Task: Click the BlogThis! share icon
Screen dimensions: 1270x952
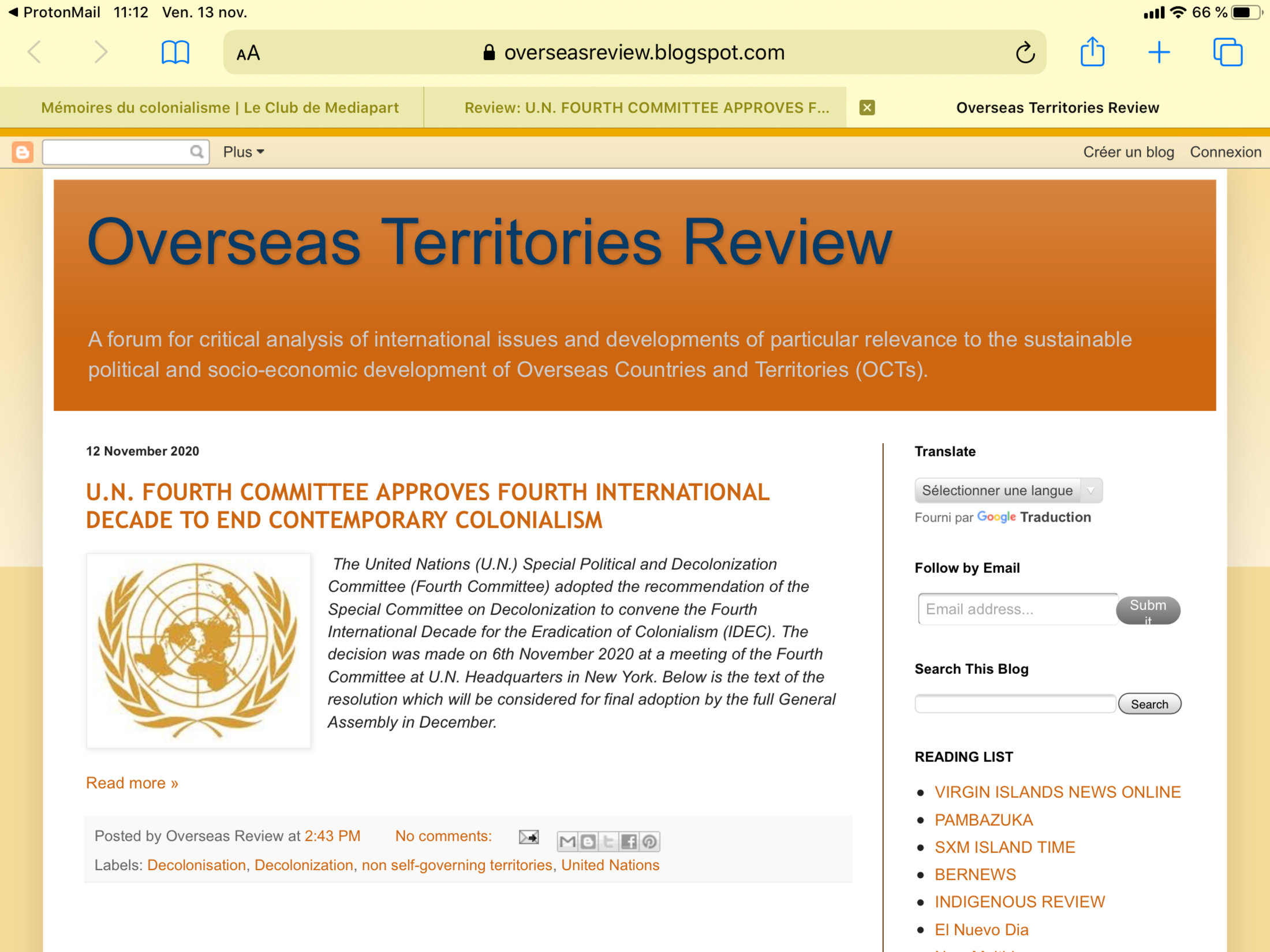Action: tap(588, 841)
